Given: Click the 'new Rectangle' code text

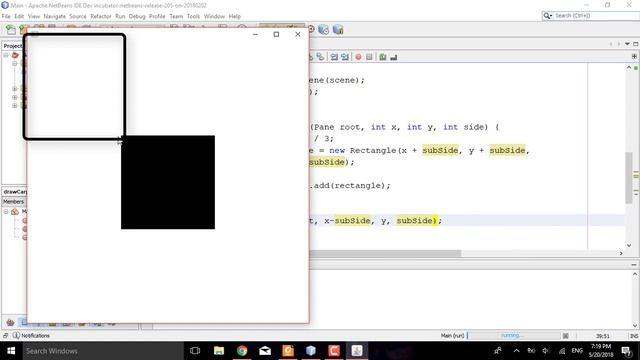Looking at the screenshot, I should (363, 150).
